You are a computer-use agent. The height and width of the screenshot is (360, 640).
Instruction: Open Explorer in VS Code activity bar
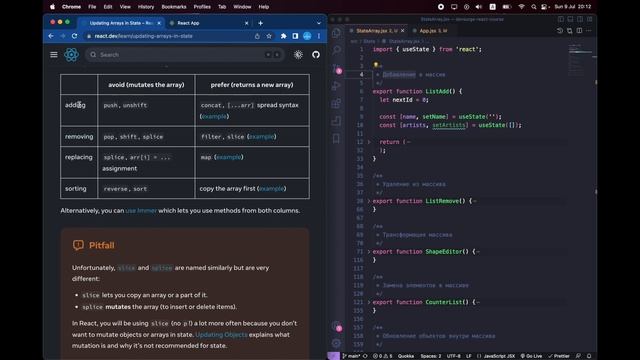point(336,33)
